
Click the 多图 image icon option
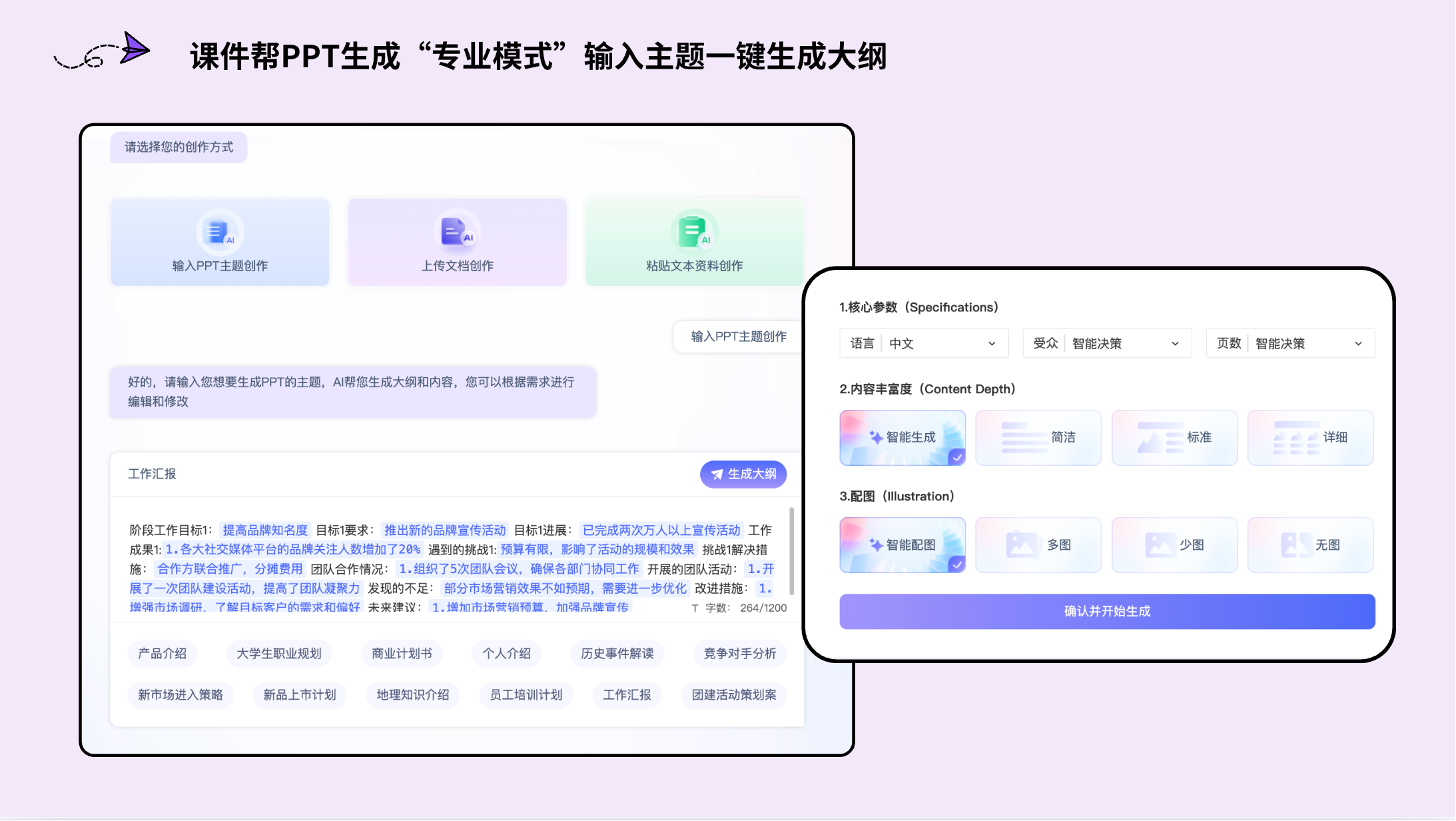click(1021, 545)
